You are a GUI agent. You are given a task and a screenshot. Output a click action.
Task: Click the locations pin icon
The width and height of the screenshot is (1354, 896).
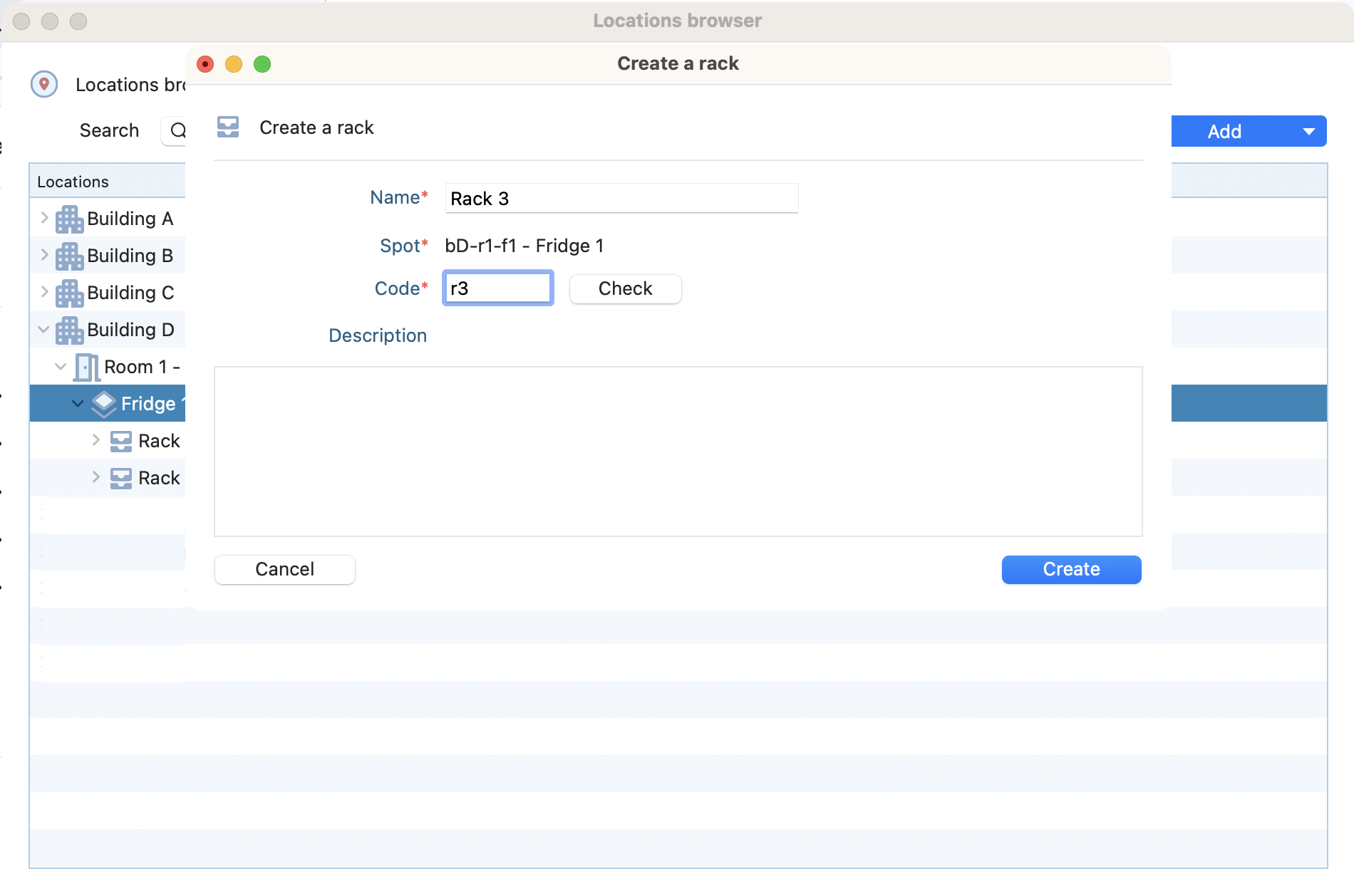pyautogui.click(x=44, y=84)
